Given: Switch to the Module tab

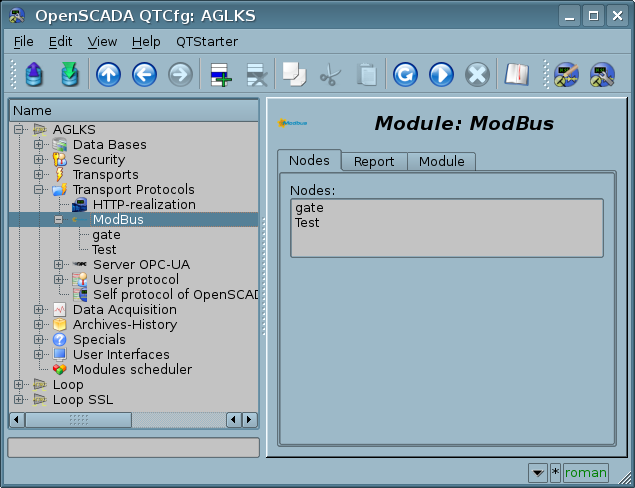Looking at the screenshot, I should [x=441, y=161].
